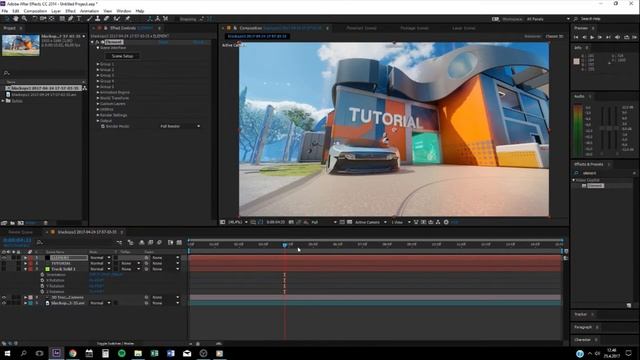Select the Rotation tool
Image resolution: width=640 pixels, height=360 pixels.
pyautogui.click(x=34, y=19)
